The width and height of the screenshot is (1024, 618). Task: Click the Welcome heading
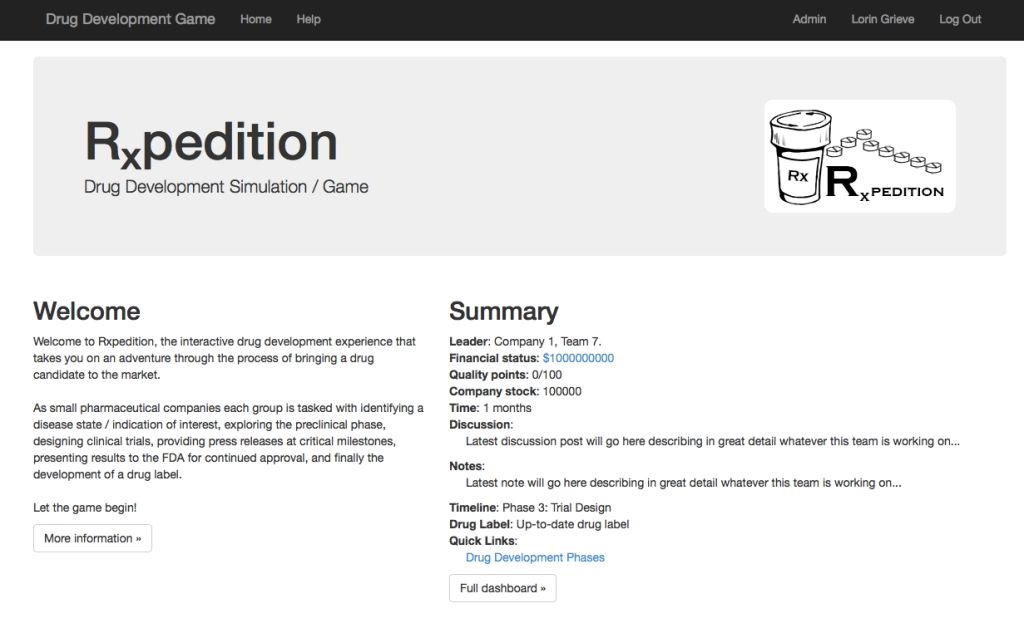pyautogui.click(x=87, y=311)
